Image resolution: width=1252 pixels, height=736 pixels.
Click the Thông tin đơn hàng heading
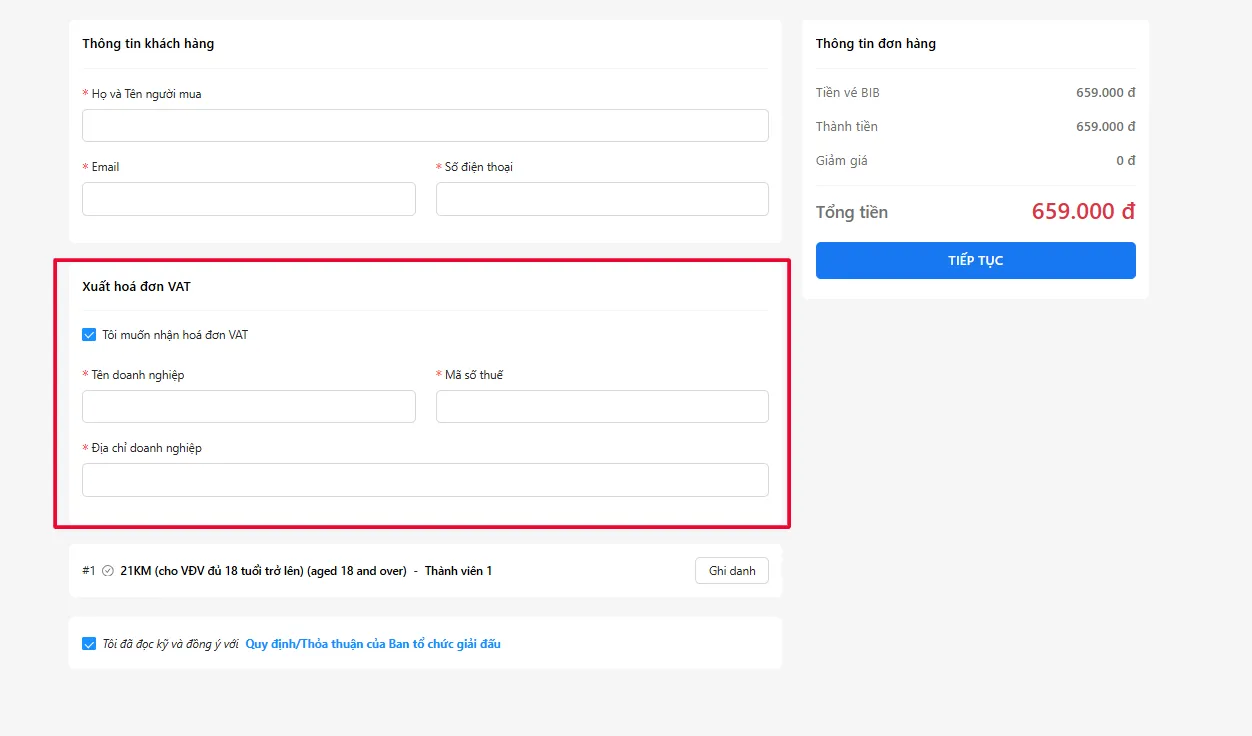tap(876, 44)
